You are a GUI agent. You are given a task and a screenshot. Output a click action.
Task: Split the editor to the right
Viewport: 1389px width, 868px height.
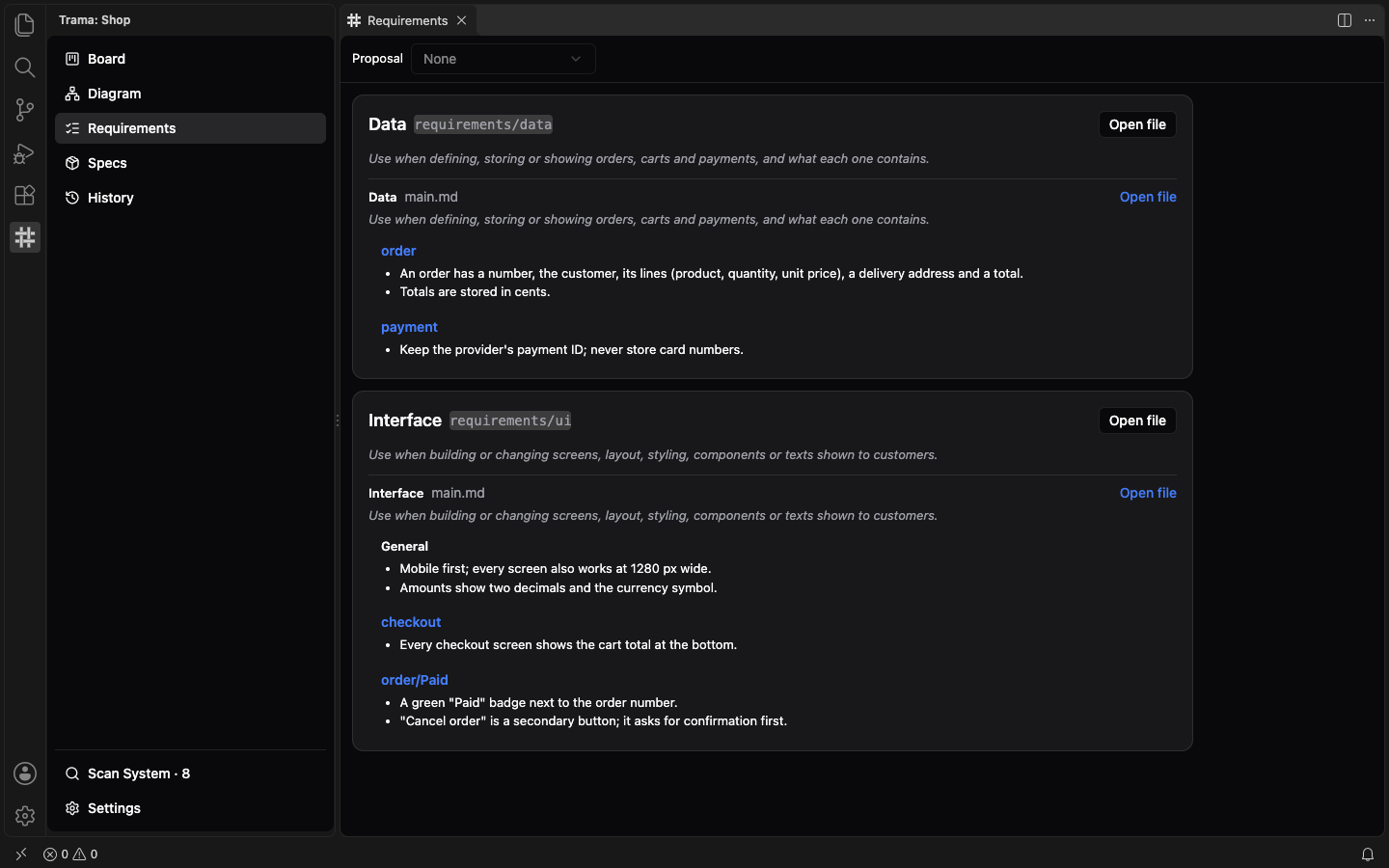(1345, 20)
